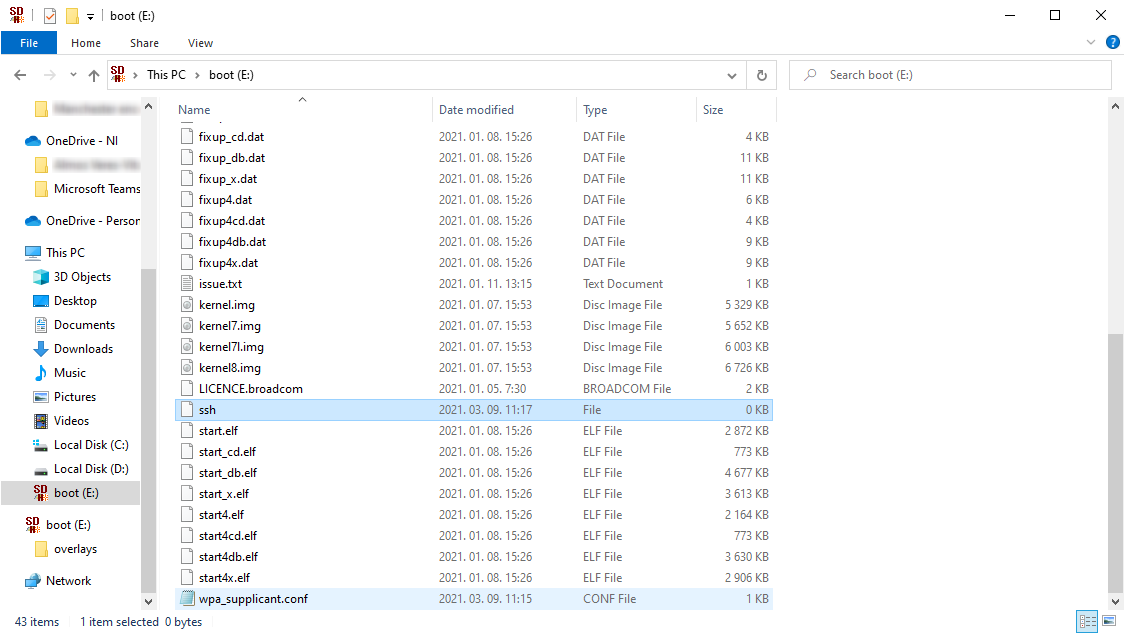Click the navigation pane scroll down arrow

tap(149, 602)
